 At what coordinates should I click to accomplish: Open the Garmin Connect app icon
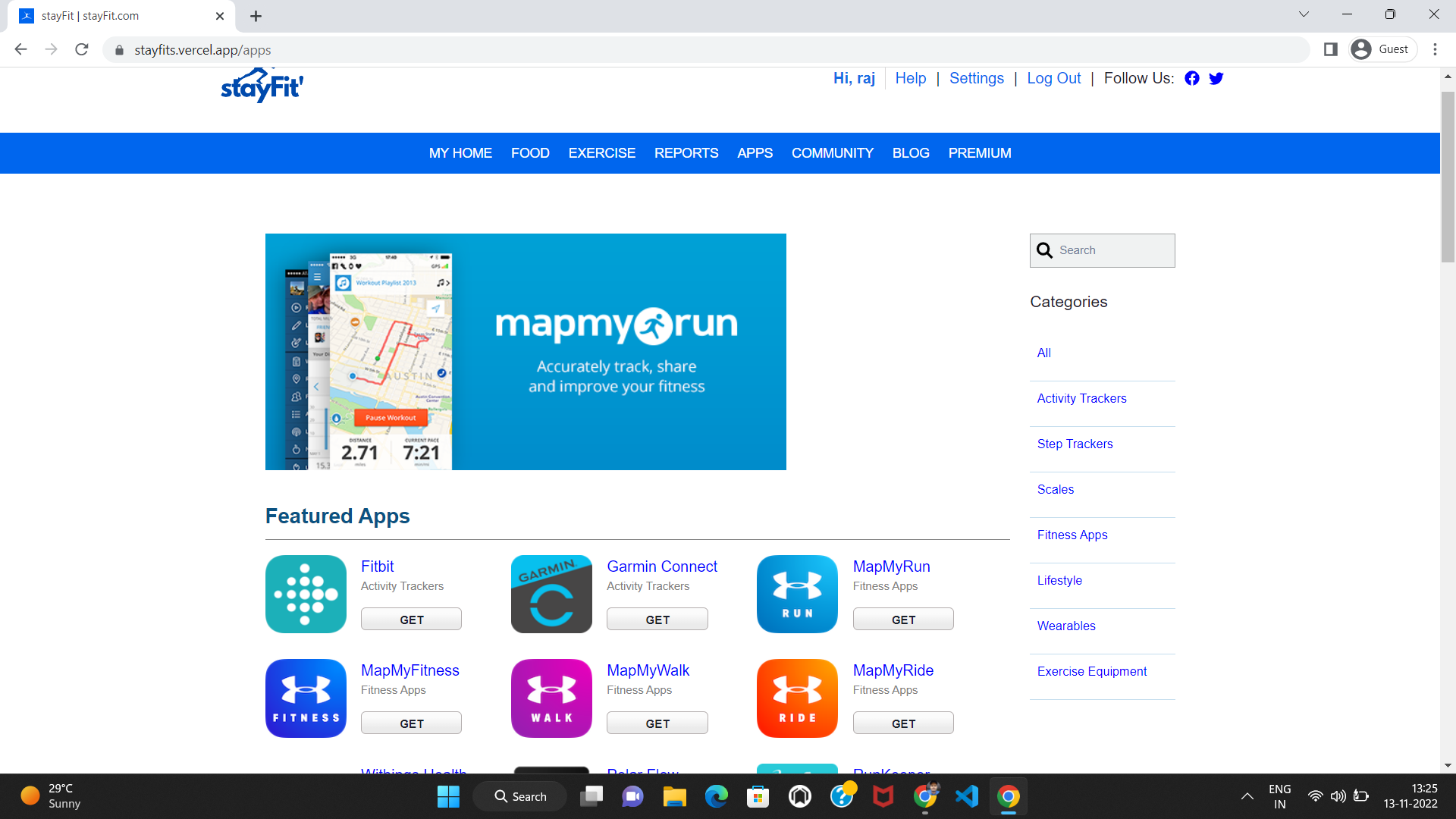[551, 594]
